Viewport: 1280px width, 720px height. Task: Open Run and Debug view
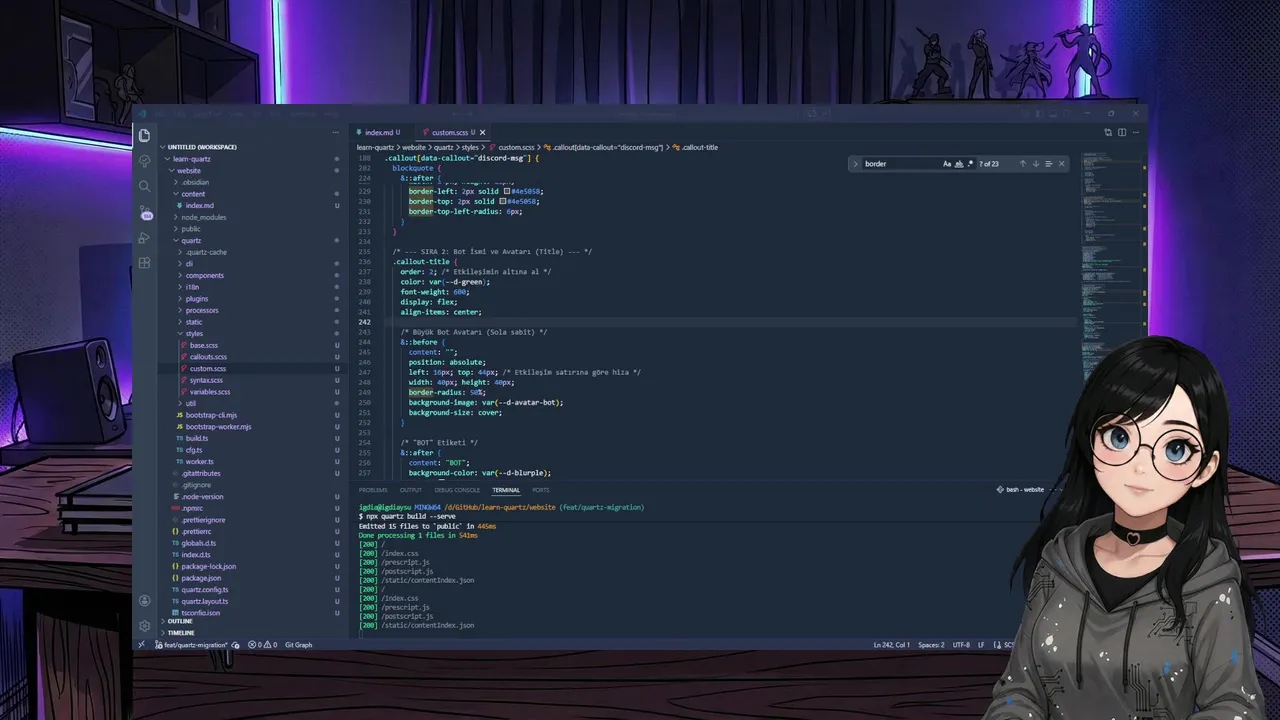[145, 238]
